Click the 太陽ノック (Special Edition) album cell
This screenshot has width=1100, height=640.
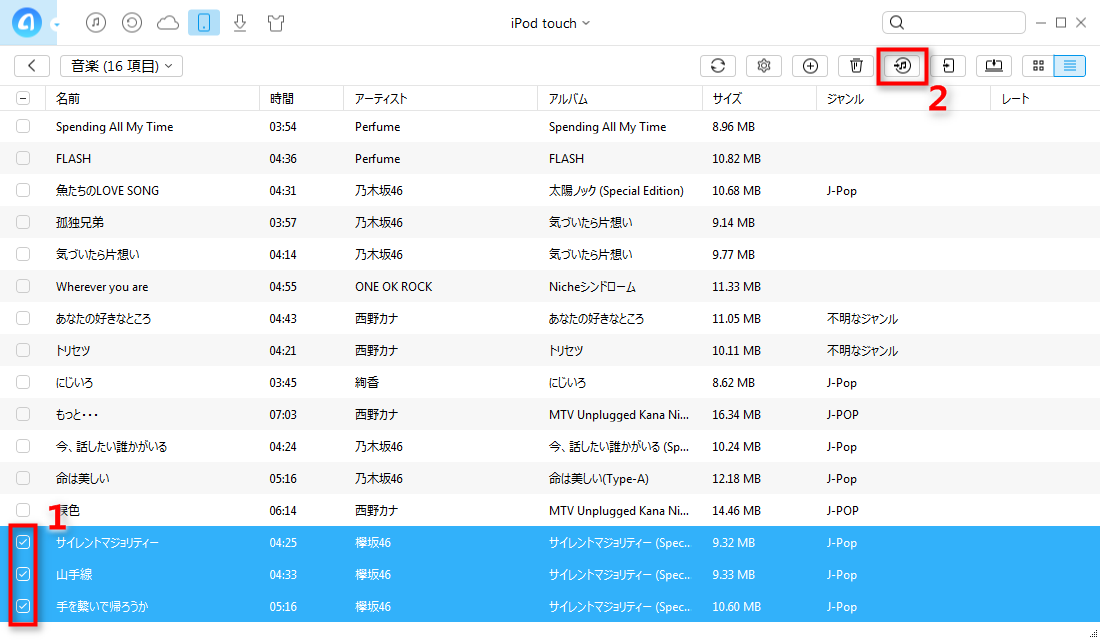point(616,190)
